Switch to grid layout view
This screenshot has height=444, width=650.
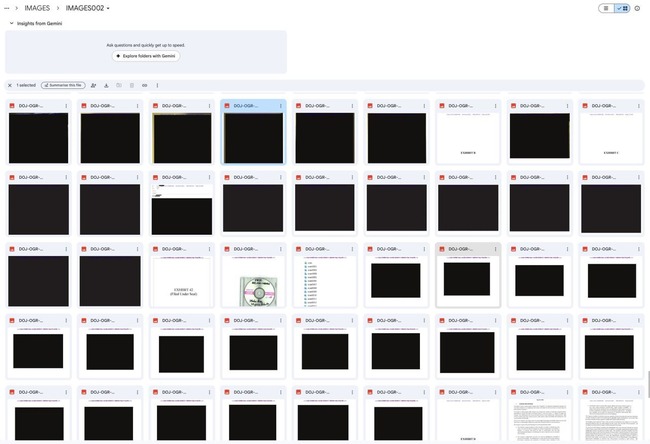pyautogui.click(x=622, y=8)
